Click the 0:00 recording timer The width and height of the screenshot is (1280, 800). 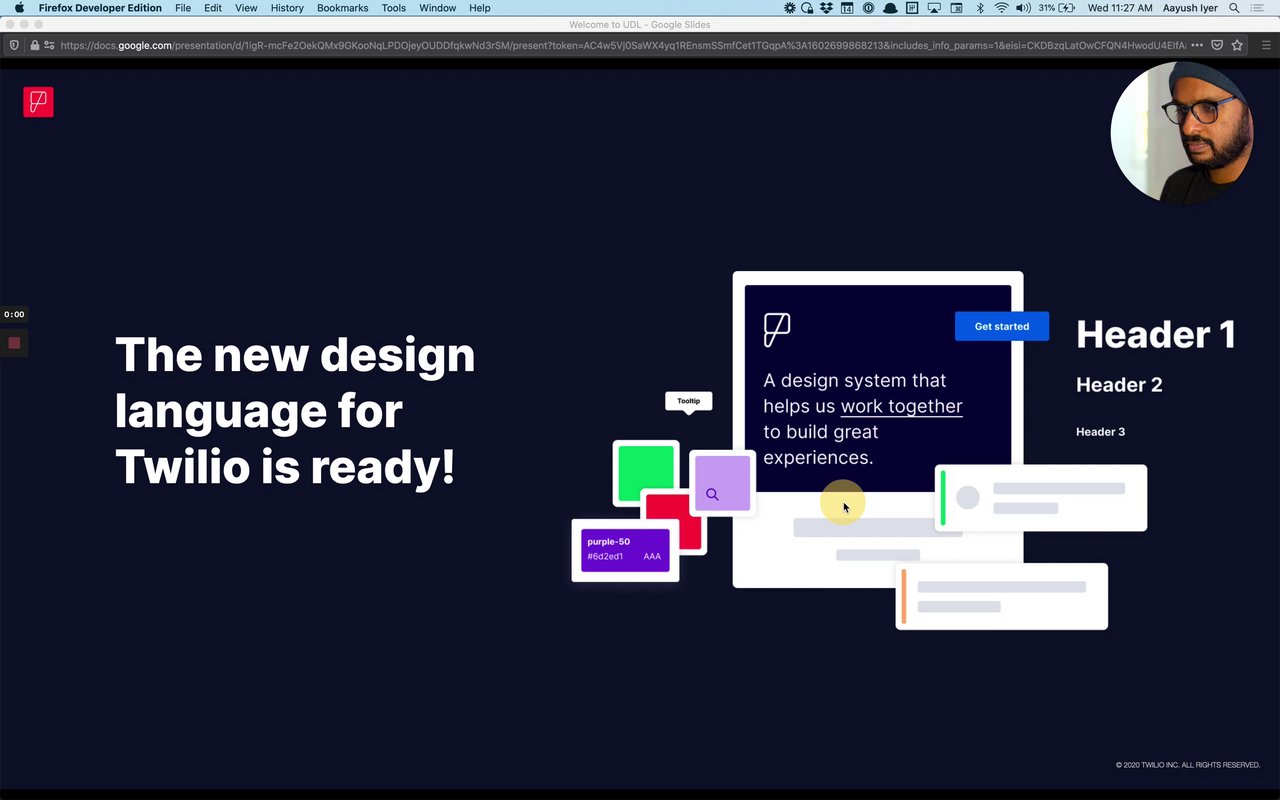14,314
